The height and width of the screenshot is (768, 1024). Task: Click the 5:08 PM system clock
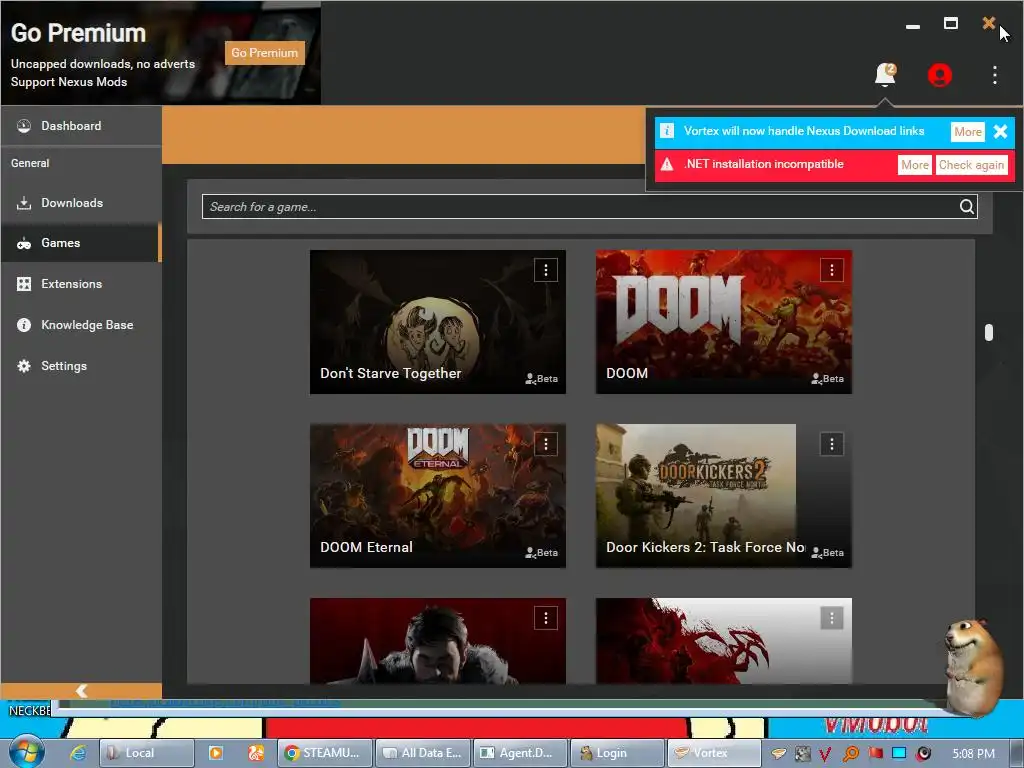pyautogui.click(x=973, y=754)
